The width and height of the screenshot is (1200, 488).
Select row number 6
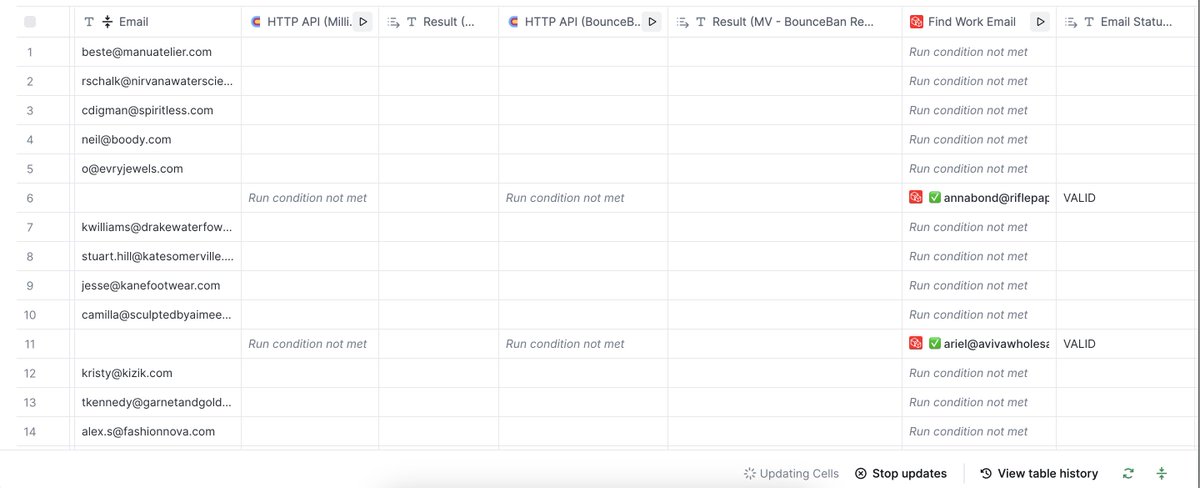click(x=30, y=198)
